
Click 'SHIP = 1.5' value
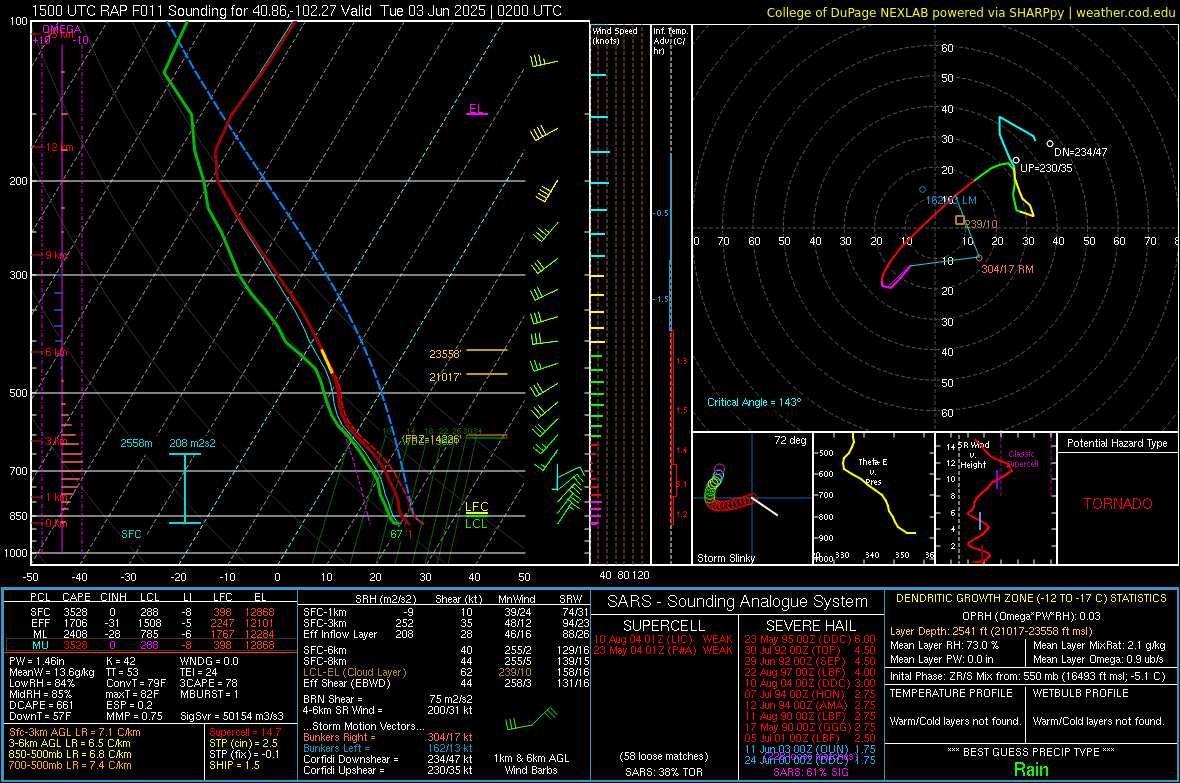(x=234, y=765)
